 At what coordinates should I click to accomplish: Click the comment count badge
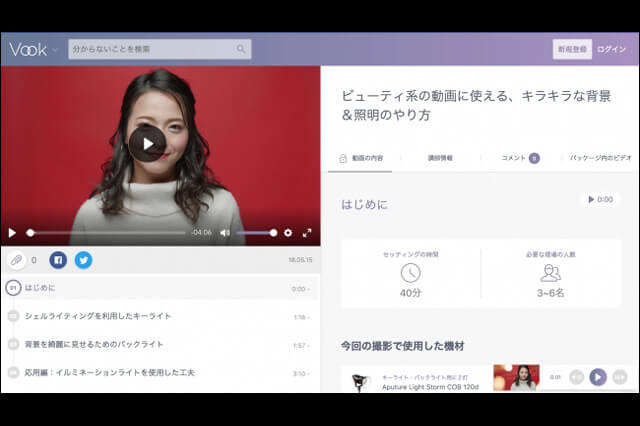click(534, 158)
